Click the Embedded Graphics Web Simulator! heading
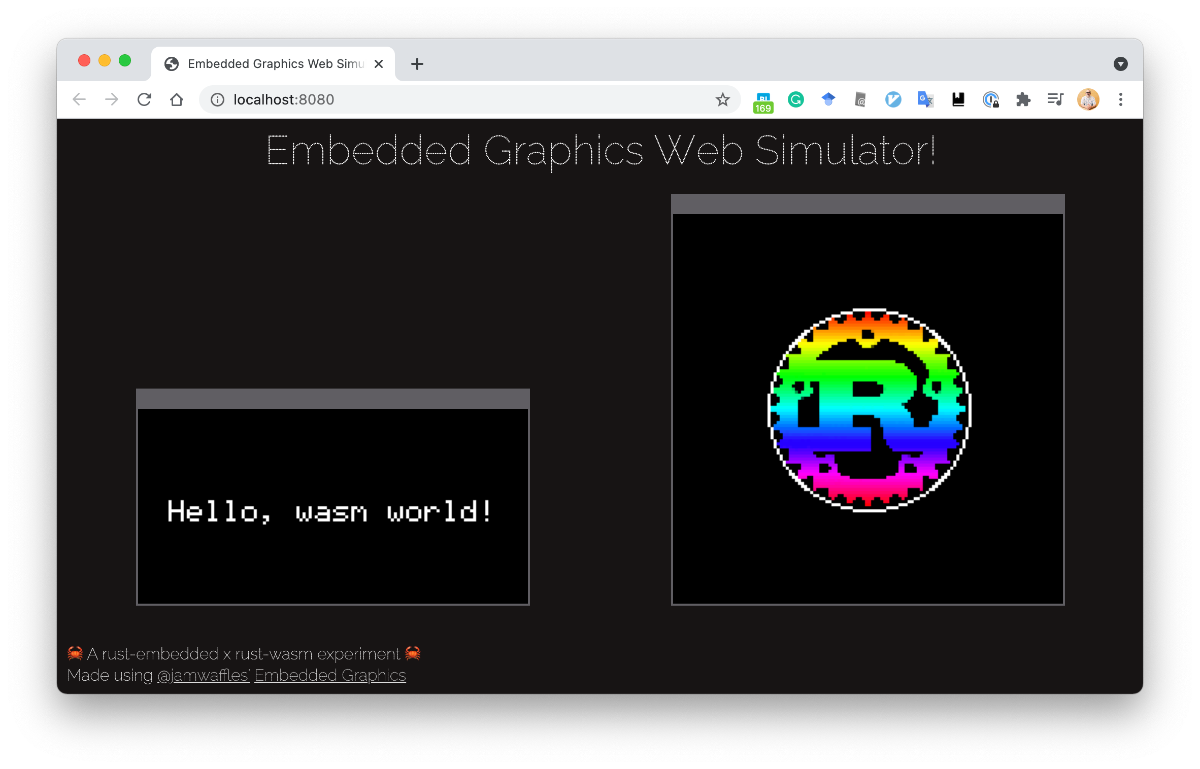Viewport: 1200px width, 769px height. [x=600, y=151]
